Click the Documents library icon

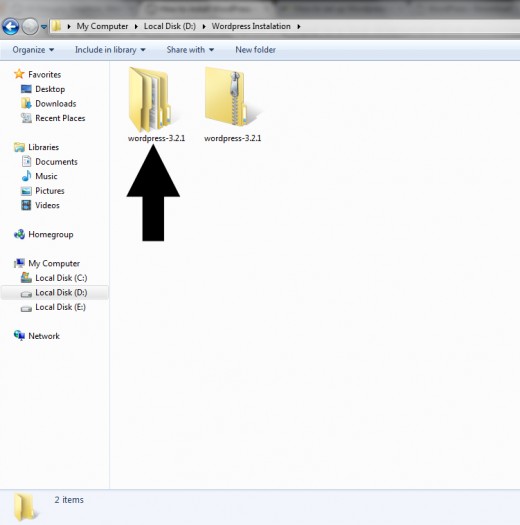pos(26,161)
